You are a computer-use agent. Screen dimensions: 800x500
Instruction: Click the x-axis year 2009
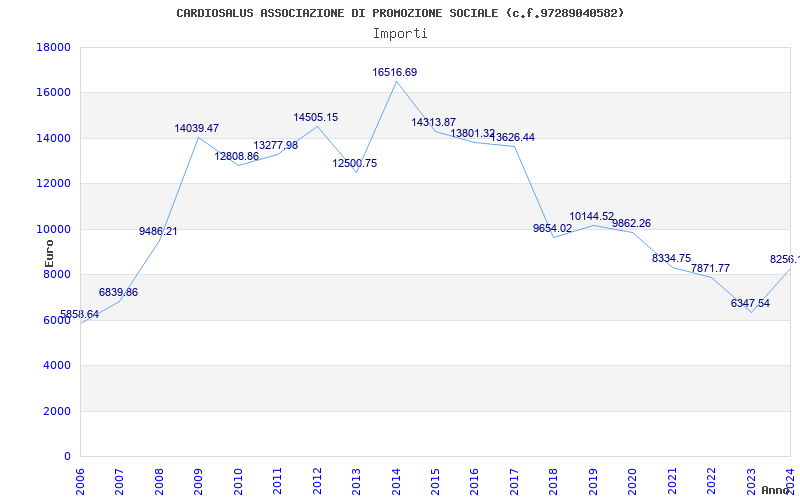coord(198,480)
